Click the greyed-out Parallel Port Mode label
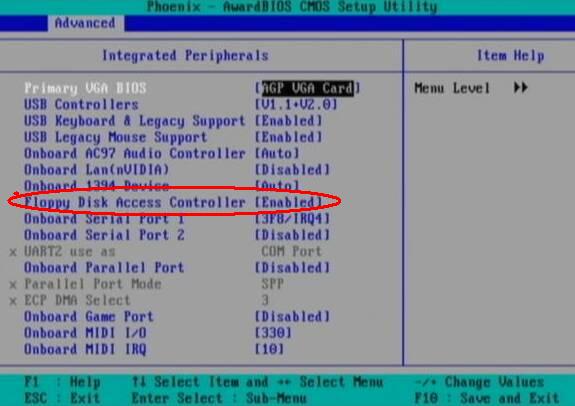The height and width of the screenshot is (406, 575). (93, 284)
